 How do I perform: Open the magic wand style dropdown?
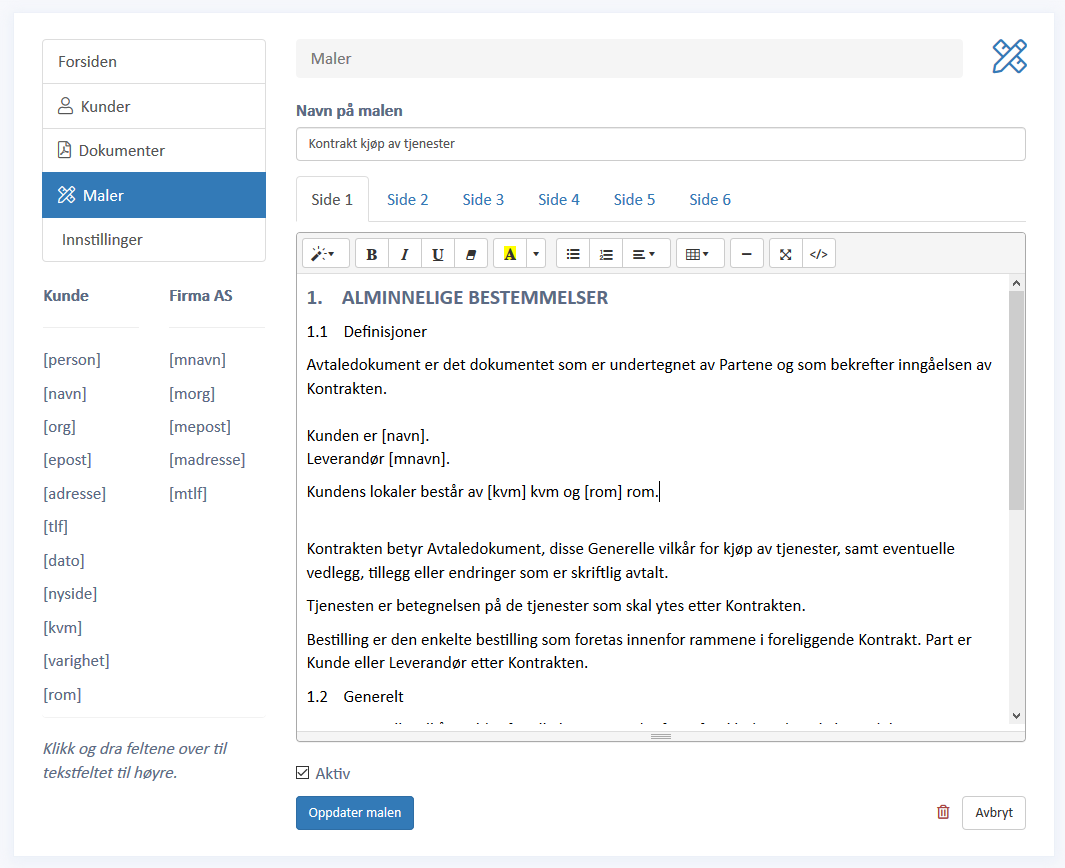[326, 254]
